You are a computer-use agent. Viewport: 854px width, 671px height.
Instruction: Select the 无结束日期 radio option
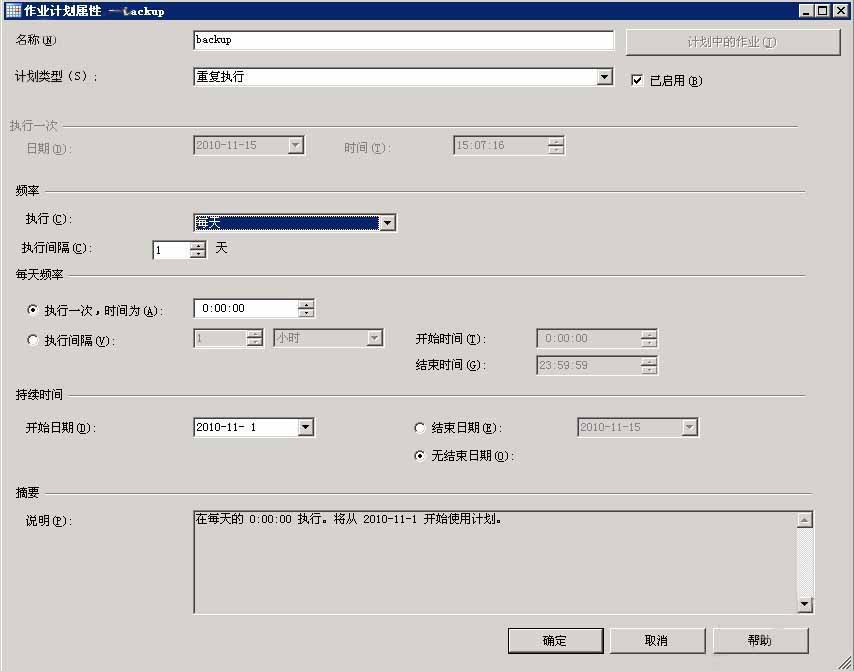tap(420, 456)
